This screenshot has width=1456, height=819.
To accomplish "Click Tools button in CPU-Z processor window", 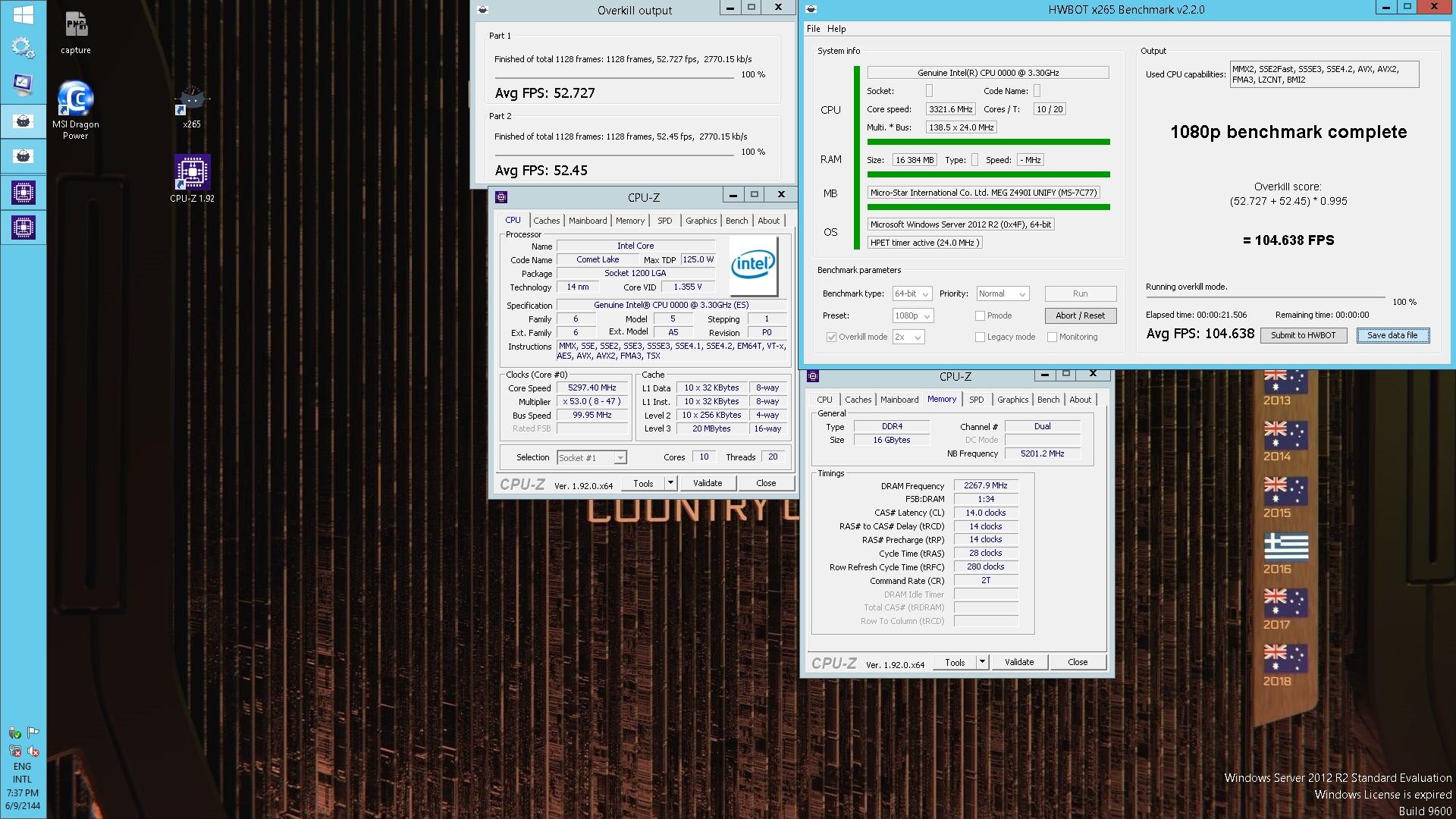I will [x=643, y=483].
